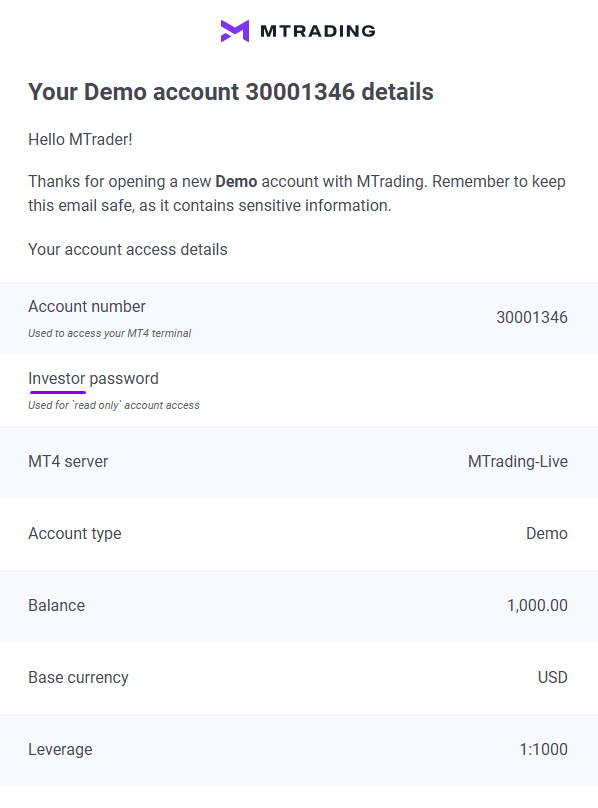Click the Base currency label
The image size is (598, 808).
tap(78, 678)
